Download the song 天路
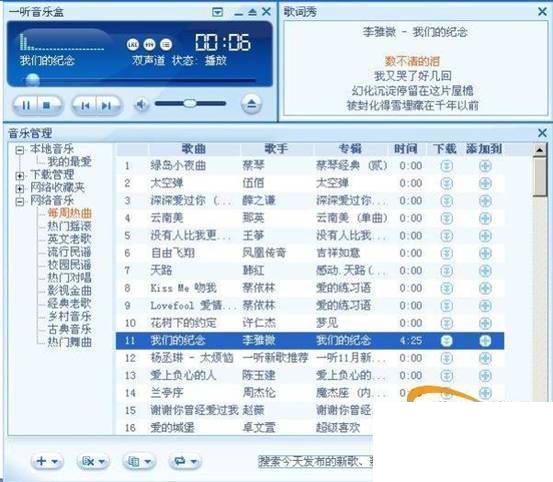Screen dimensions: 553x482 (x=446, y=271)
